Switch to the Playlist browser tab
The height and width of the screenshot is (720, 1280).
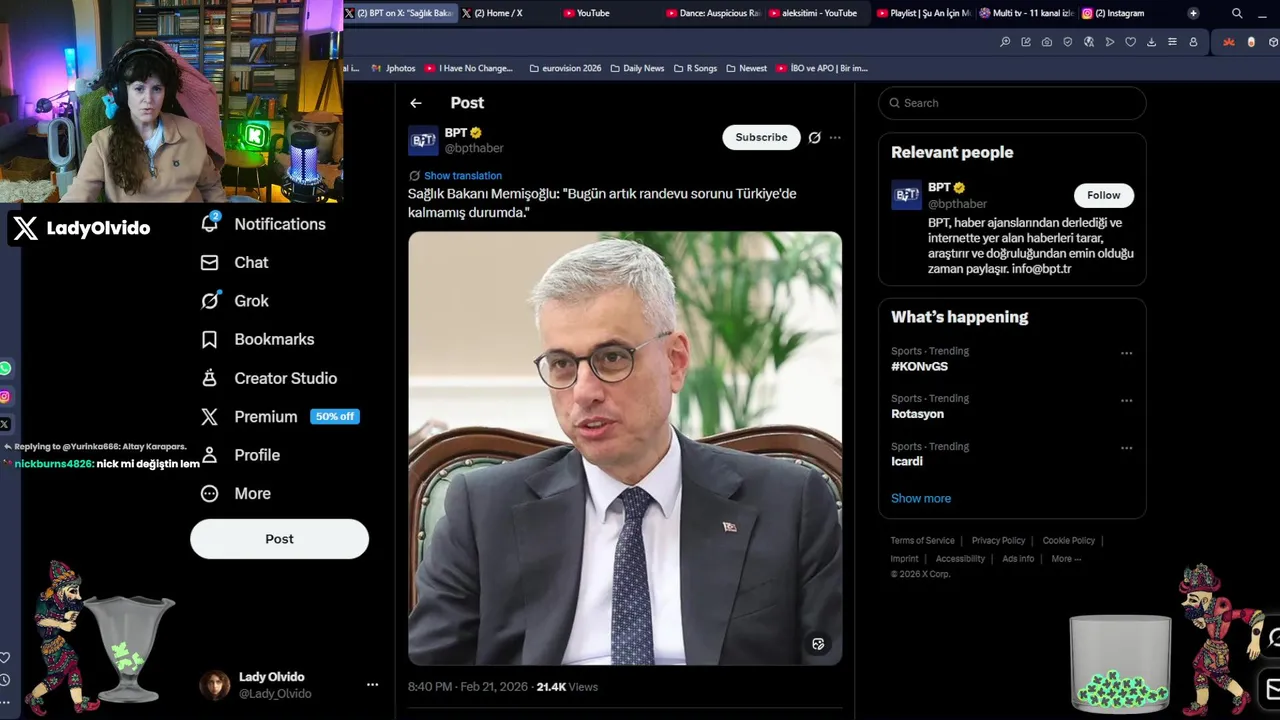click(x=923, y=13)
